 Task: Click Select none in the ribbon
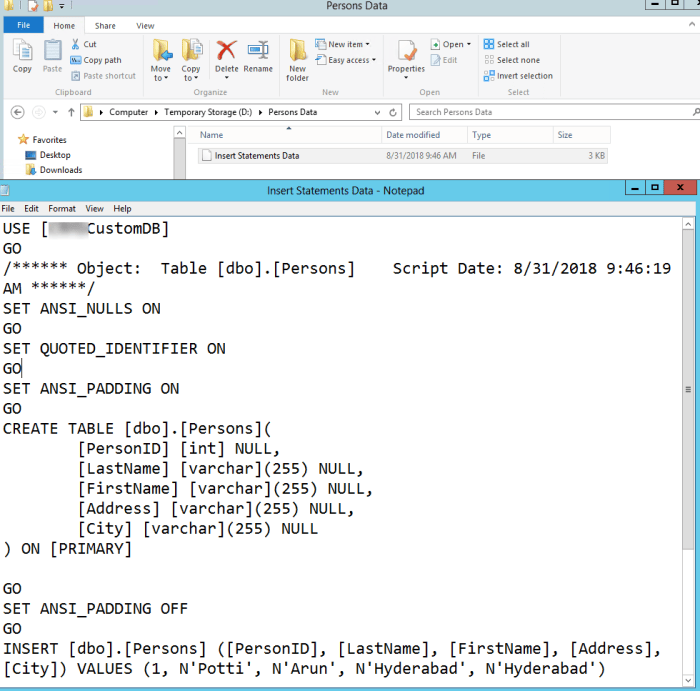(x=512, y=60)
